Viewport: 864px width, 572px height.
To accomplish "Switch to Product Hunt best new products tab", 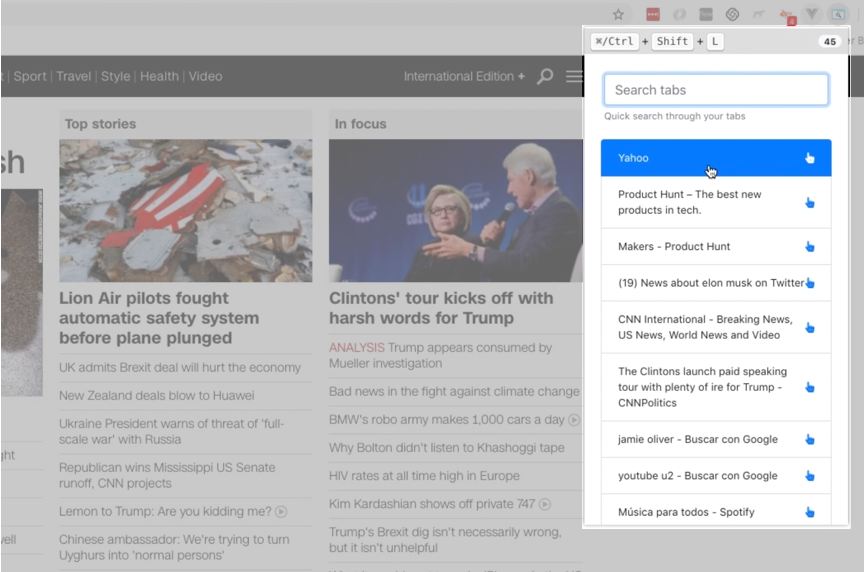I will coord(716,202).
